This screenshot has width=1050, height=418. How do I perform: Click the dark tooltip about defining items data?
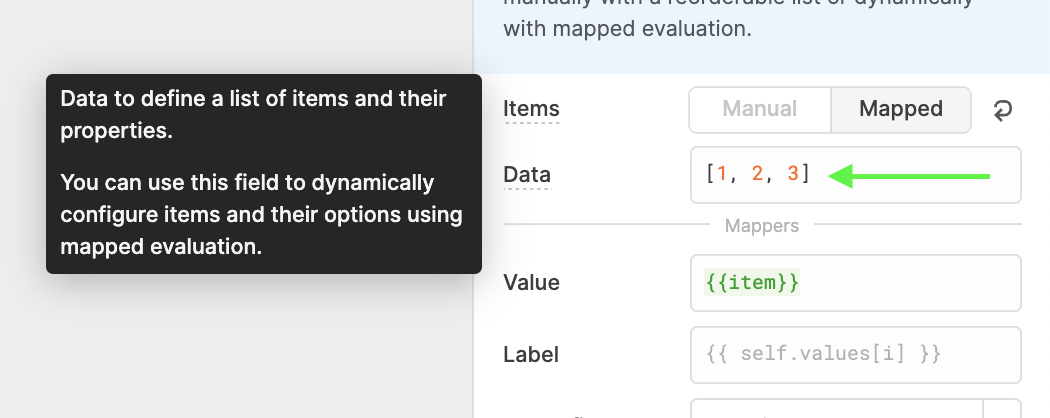[264, 173]
